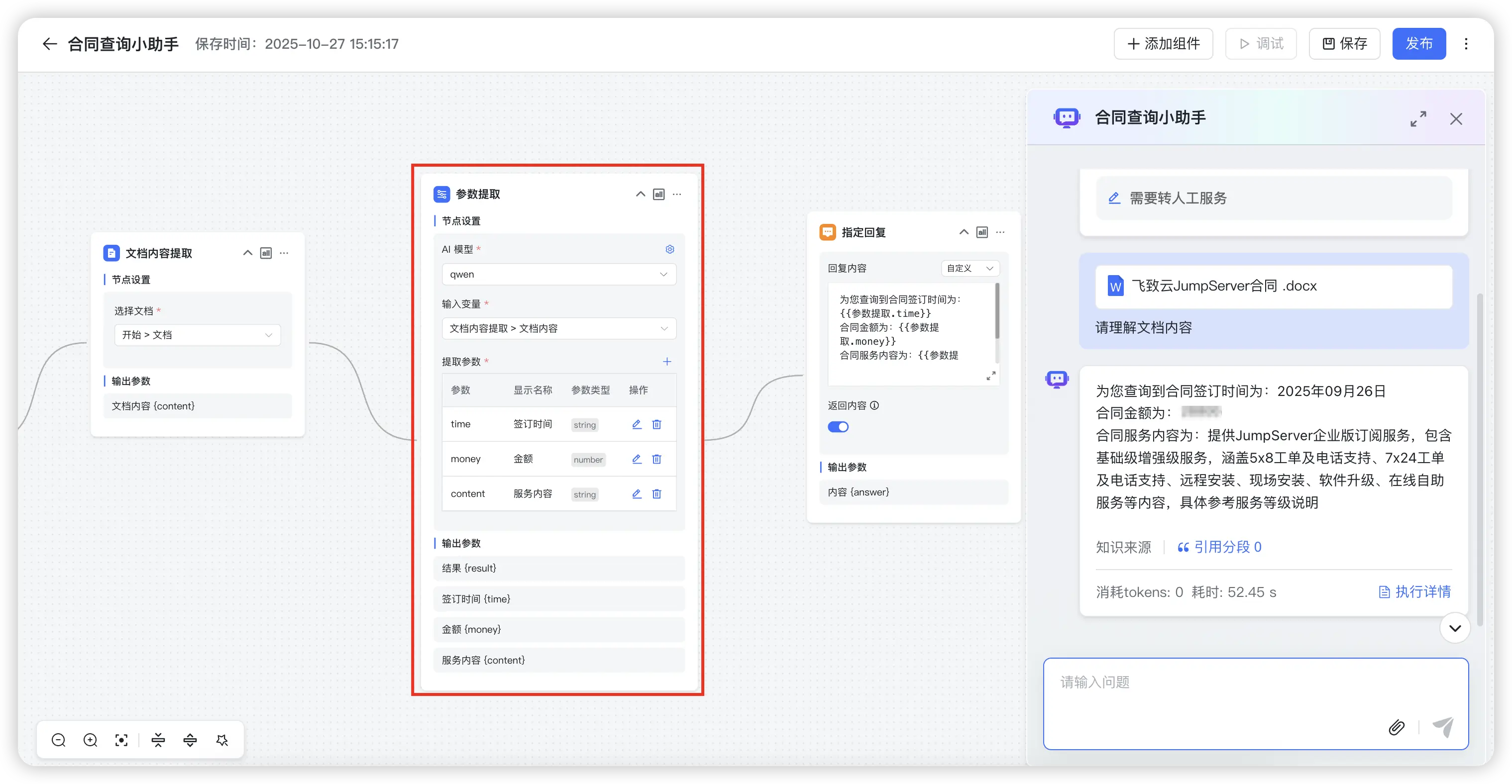Click the zoom out canvas icon

[58, 740]
